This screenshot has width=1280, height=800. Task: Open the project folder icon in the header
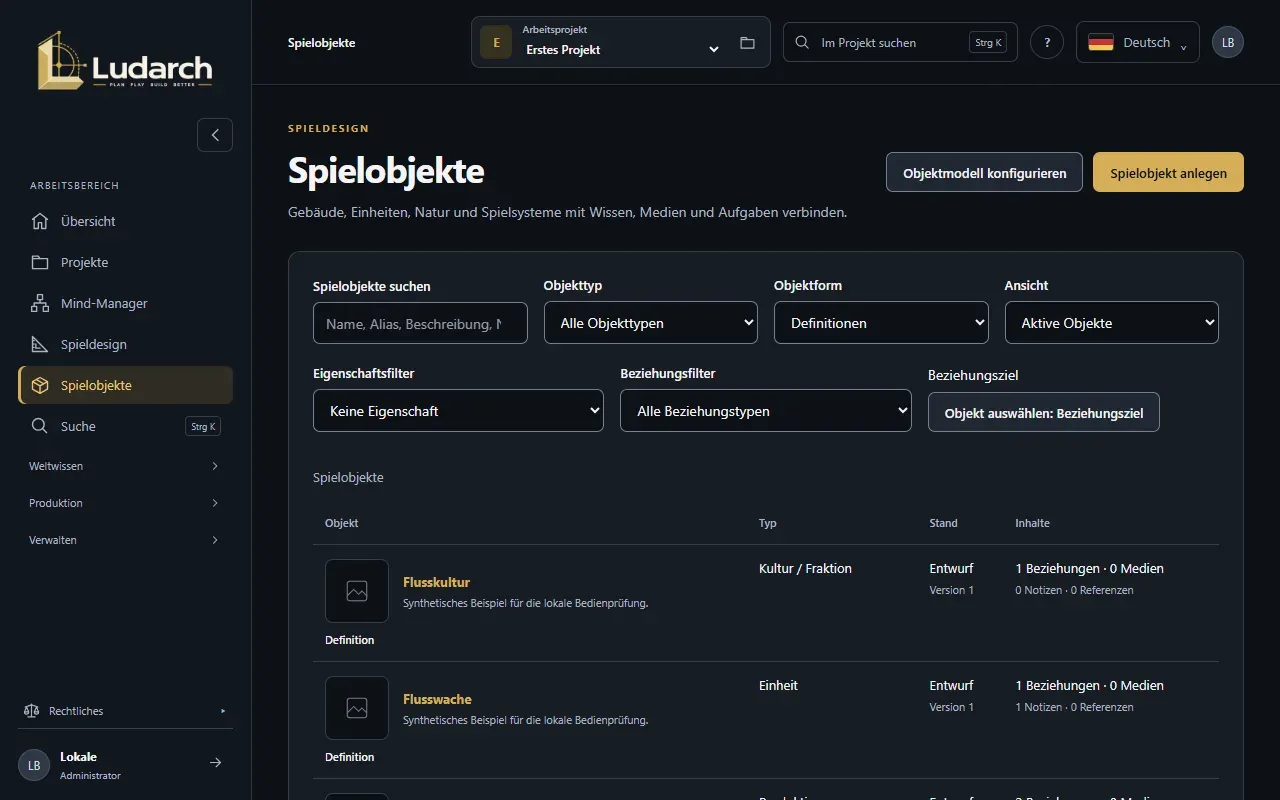pyautogui.click(x=747, y=43)
